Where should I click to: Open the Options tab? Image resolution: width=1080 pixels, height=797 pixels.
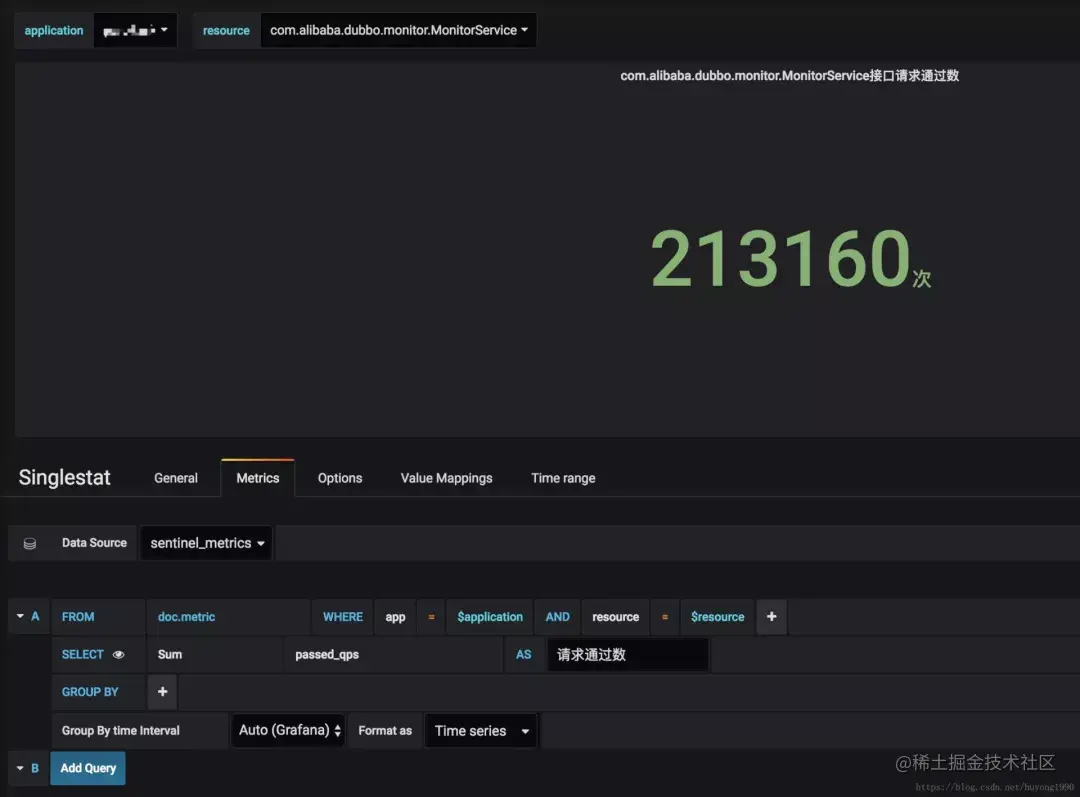340,478
